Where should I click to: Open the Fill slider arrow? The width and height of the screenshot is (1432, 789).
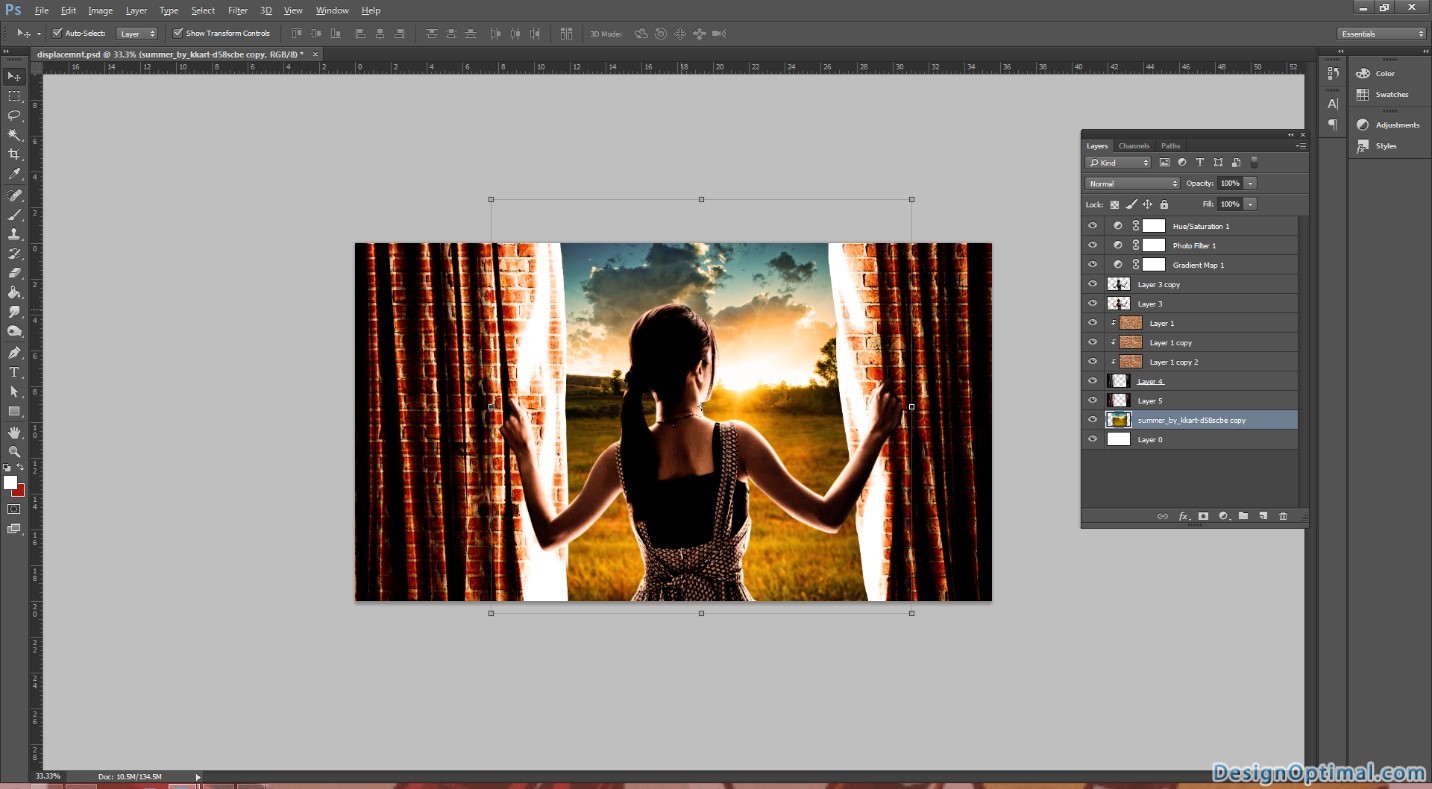click(1250, 204)
